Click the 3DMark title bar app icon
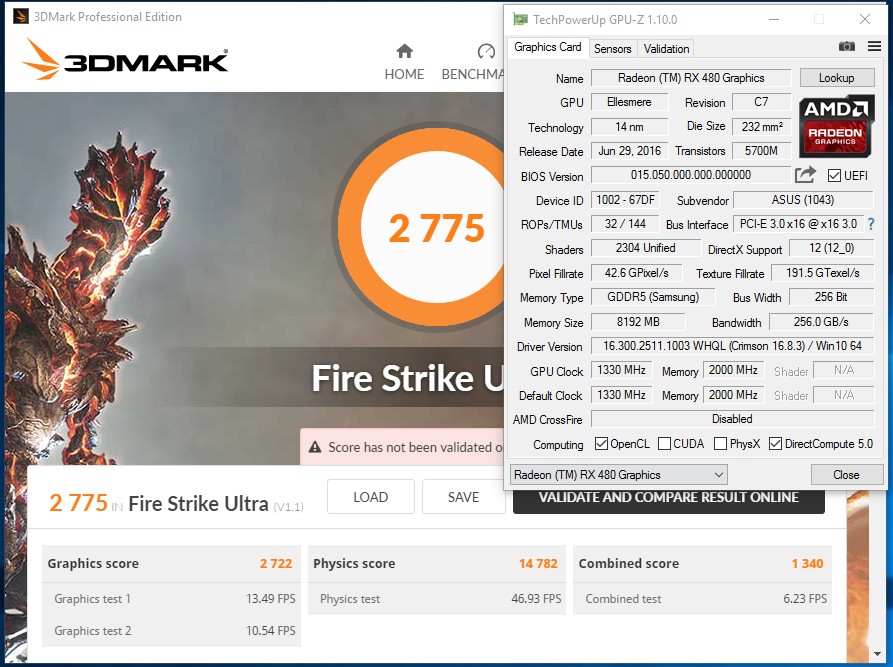This screenshot has width=893, height=667. click(x=21, y=17)
